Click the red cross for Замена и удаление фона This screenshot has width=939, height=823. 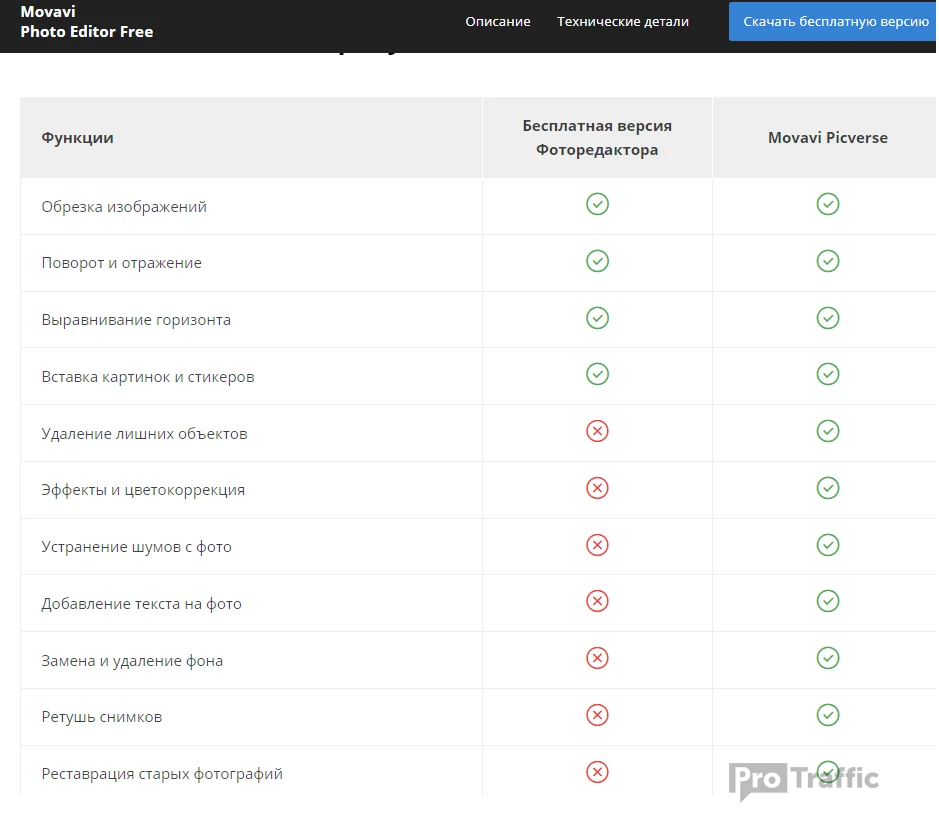coord(597,658)
